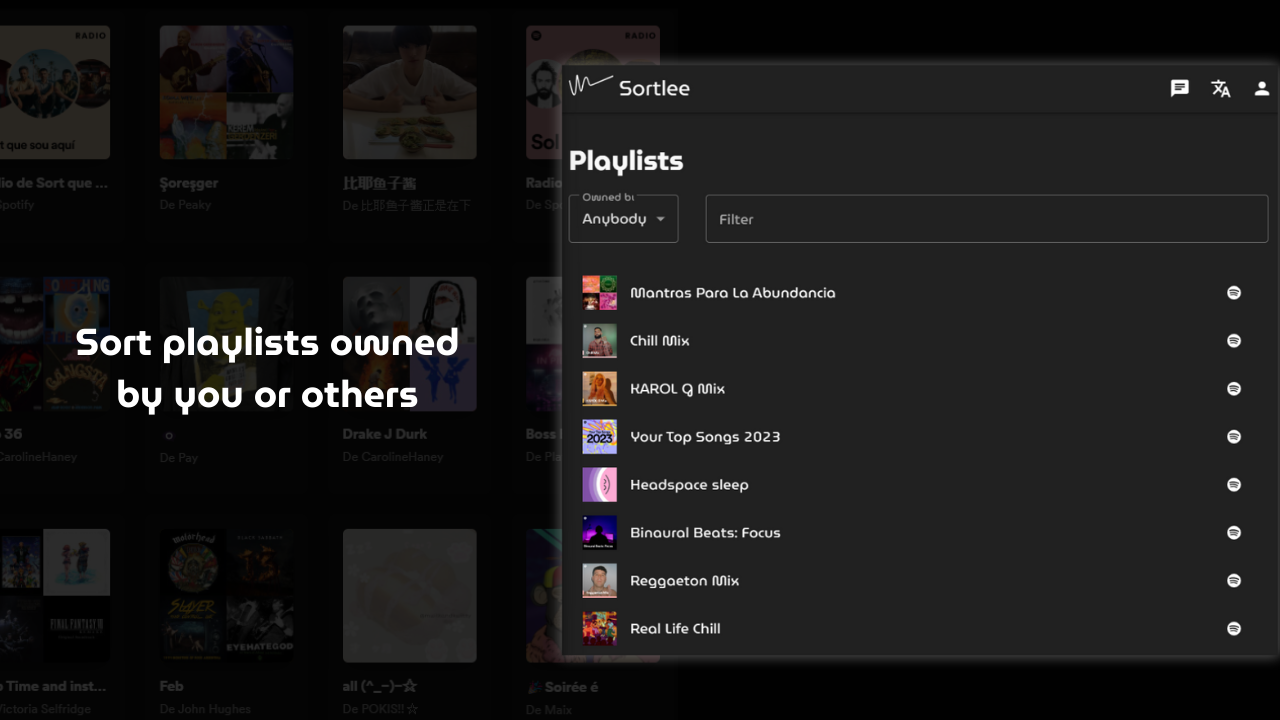Open the Reggaeton Mix playlist title
1280x720 pixels.
pyautogui.click(x=685, y=581)
